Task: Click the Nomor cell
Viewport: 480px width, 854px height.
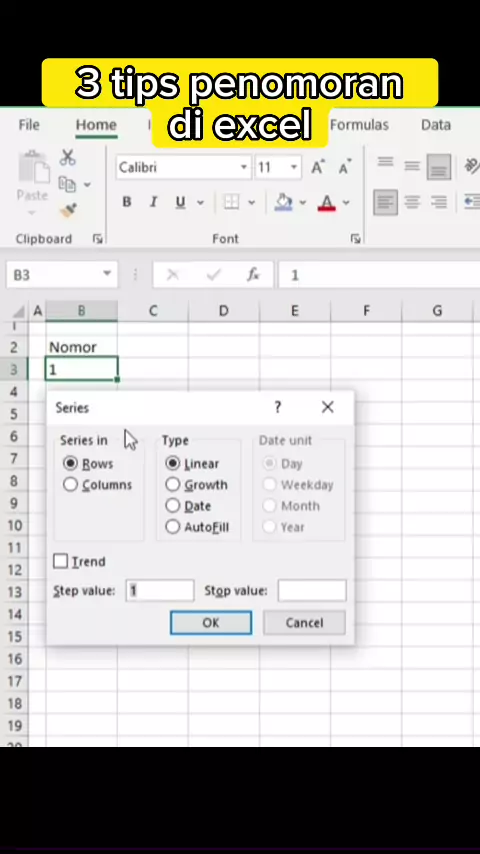Action: (81, 347)
